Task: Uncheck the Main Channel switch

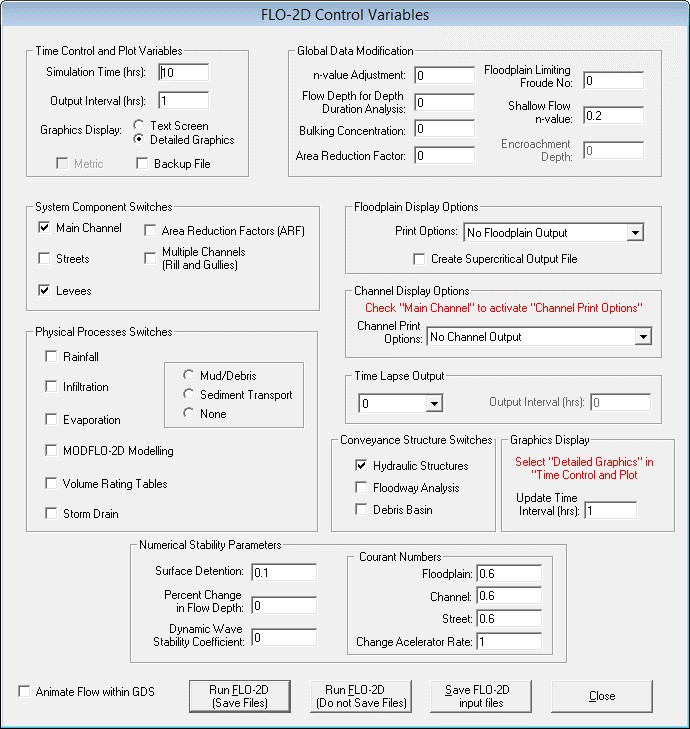Action: [x=44, y=228]
